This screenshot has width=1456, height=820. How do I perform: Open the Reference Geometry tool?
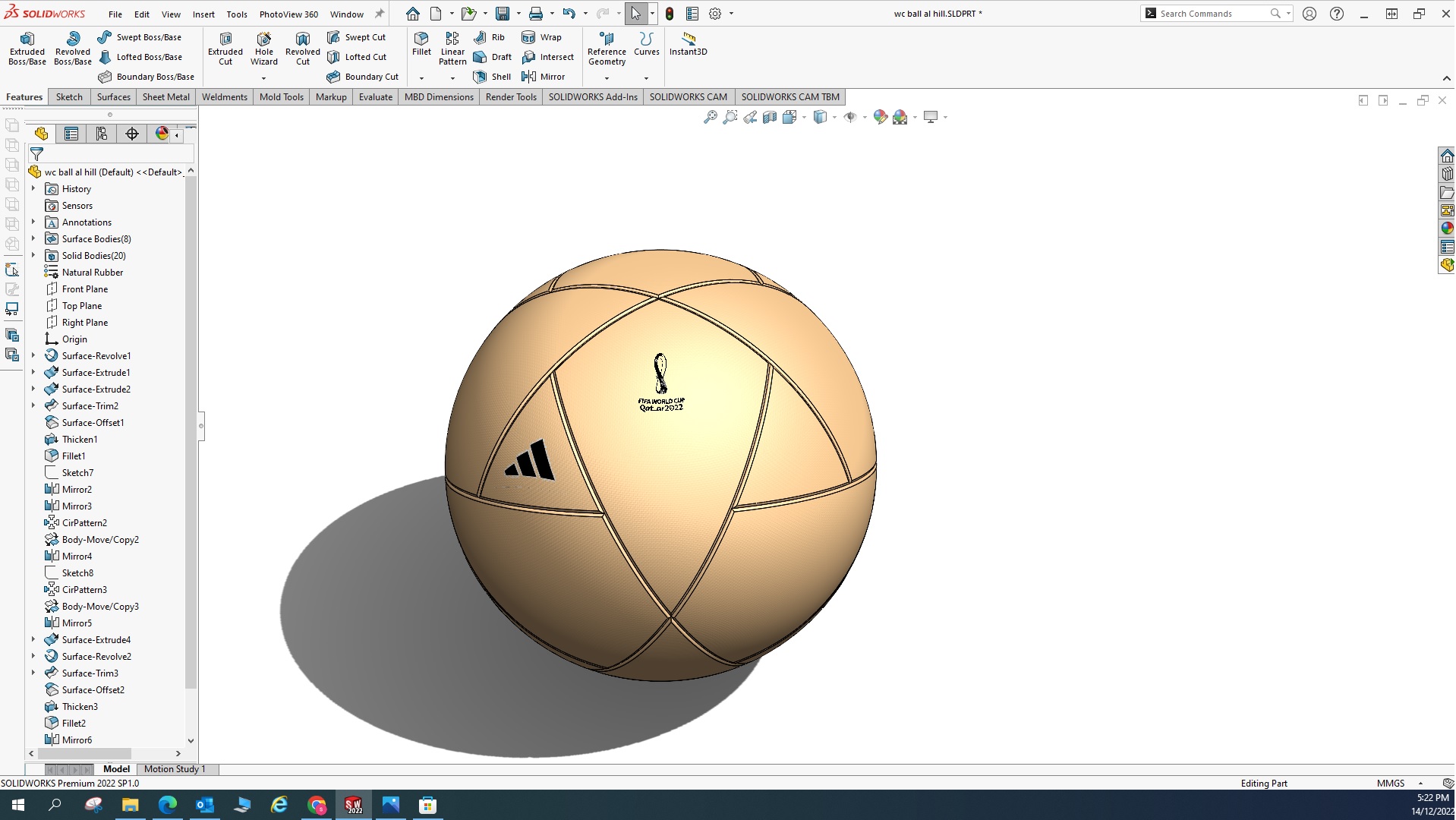tap(607, 49)
